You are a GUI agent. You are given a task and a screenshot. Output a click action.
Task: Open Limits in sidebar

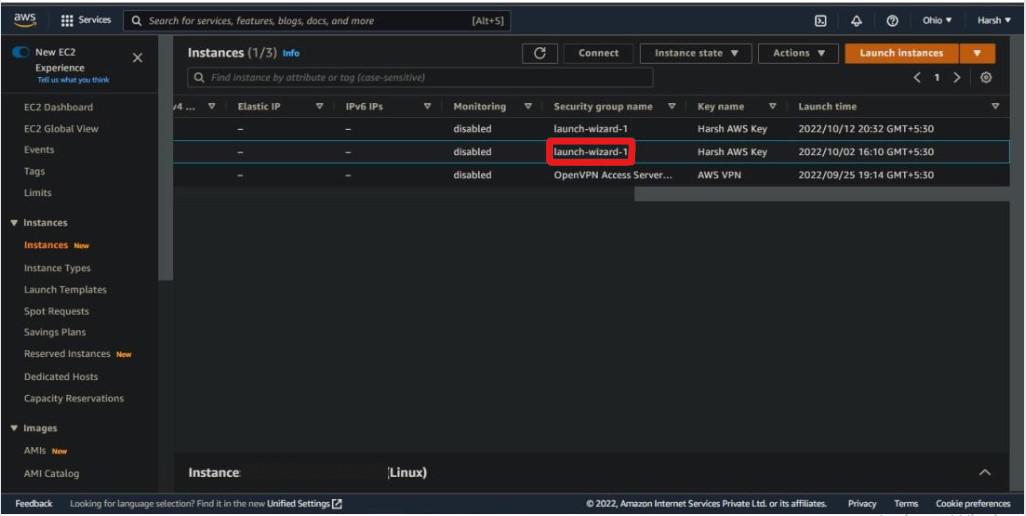37,193
